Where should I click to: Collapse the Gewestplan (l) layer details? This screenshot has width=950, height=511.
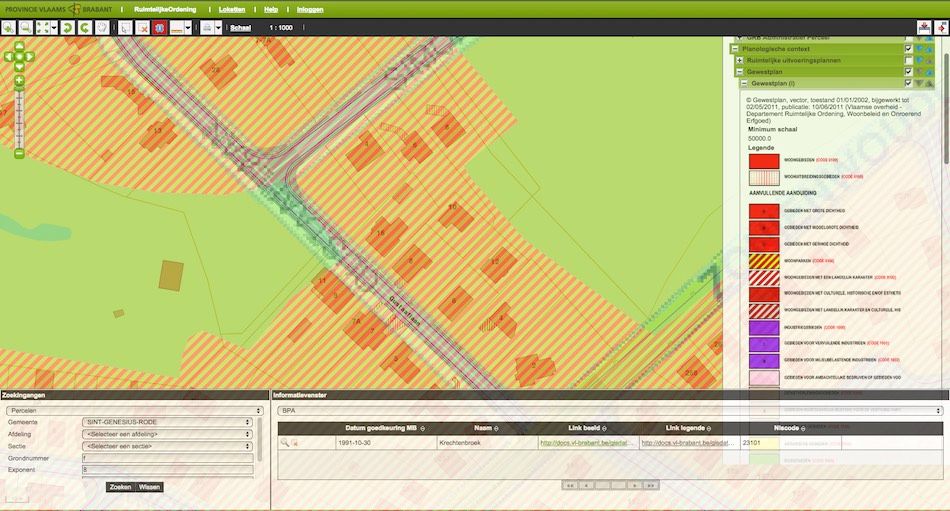(745, 84)
